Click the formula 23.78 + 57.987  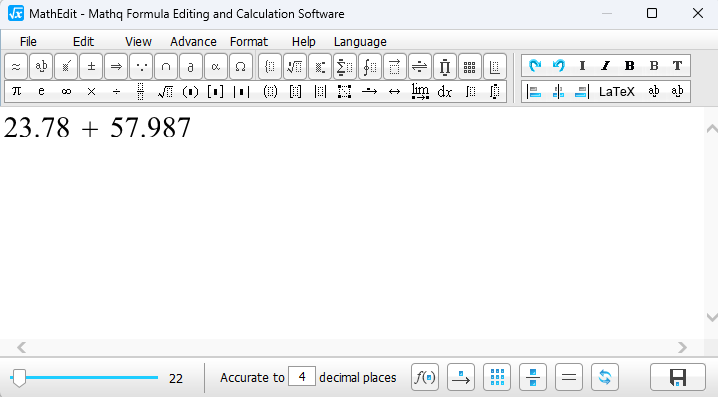97,128
